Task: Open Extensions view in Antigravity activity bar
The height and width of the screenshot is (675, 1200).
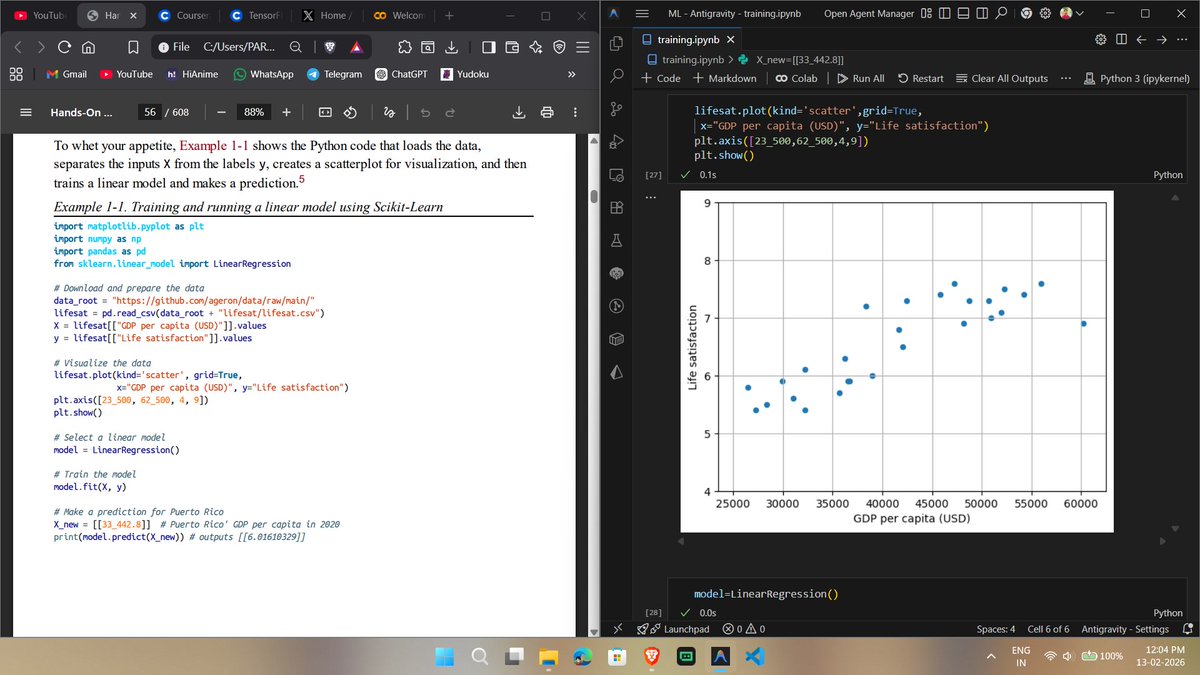Action: coord(617,207)
